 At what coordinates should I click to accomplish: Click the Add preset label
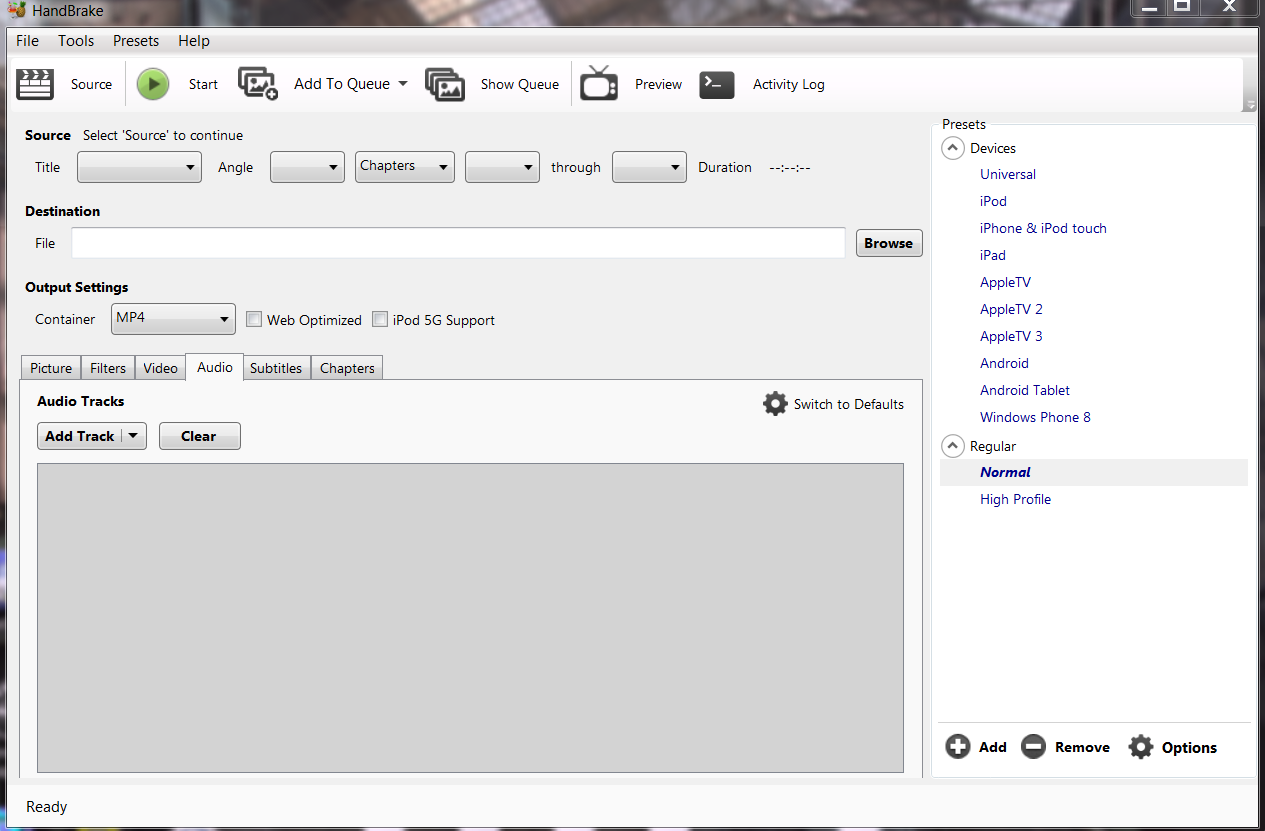click(x=993, y=747)
